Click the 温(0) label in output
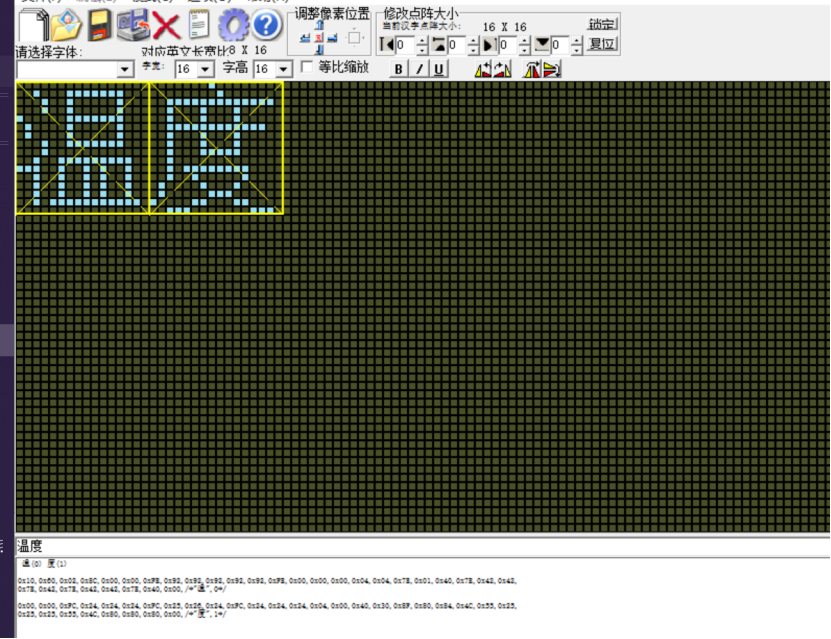Screen dimensions: 831x639 [32, 563]
